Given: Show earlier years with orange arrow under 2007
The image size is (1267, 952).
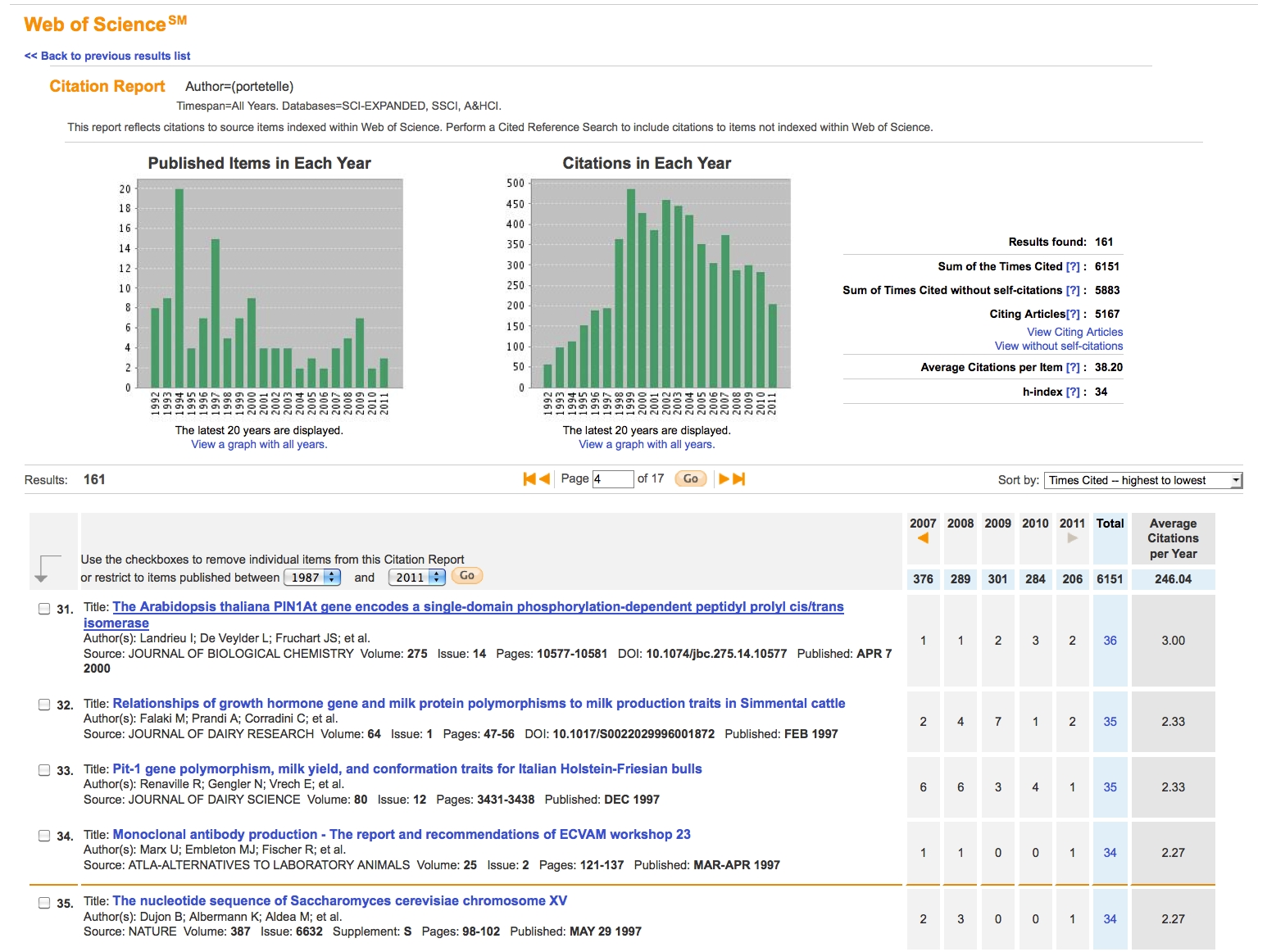Looking at the screenshot, I should 923,538.
